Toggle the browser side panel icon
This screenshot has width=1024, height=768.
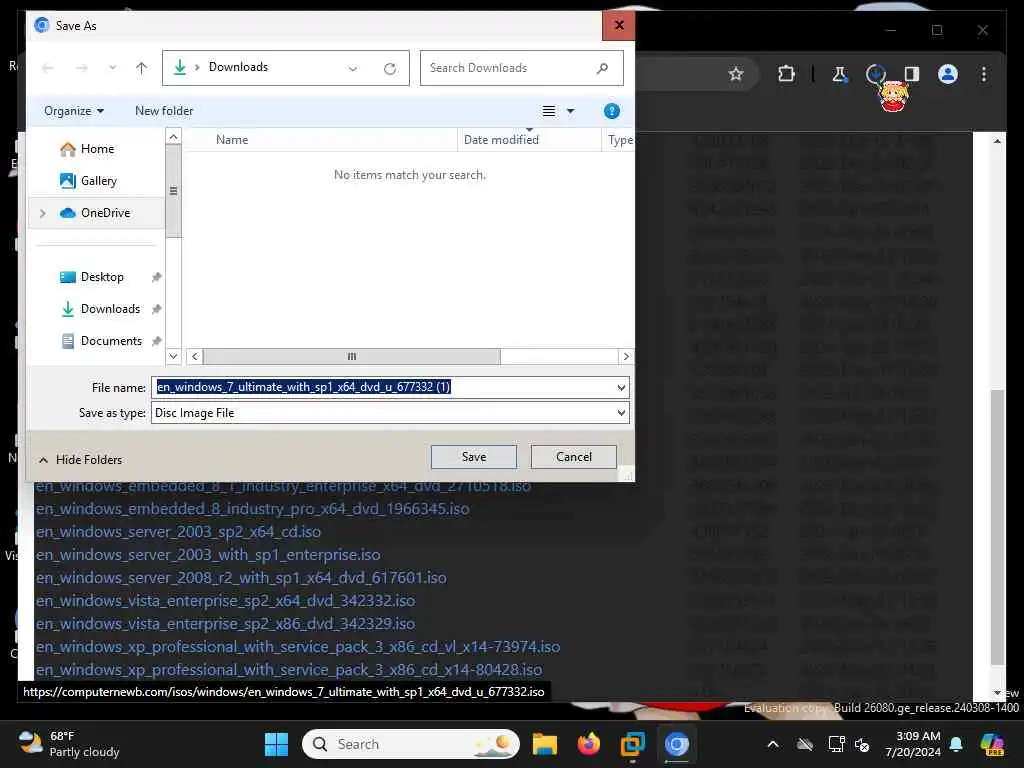[x=912, y=74]
